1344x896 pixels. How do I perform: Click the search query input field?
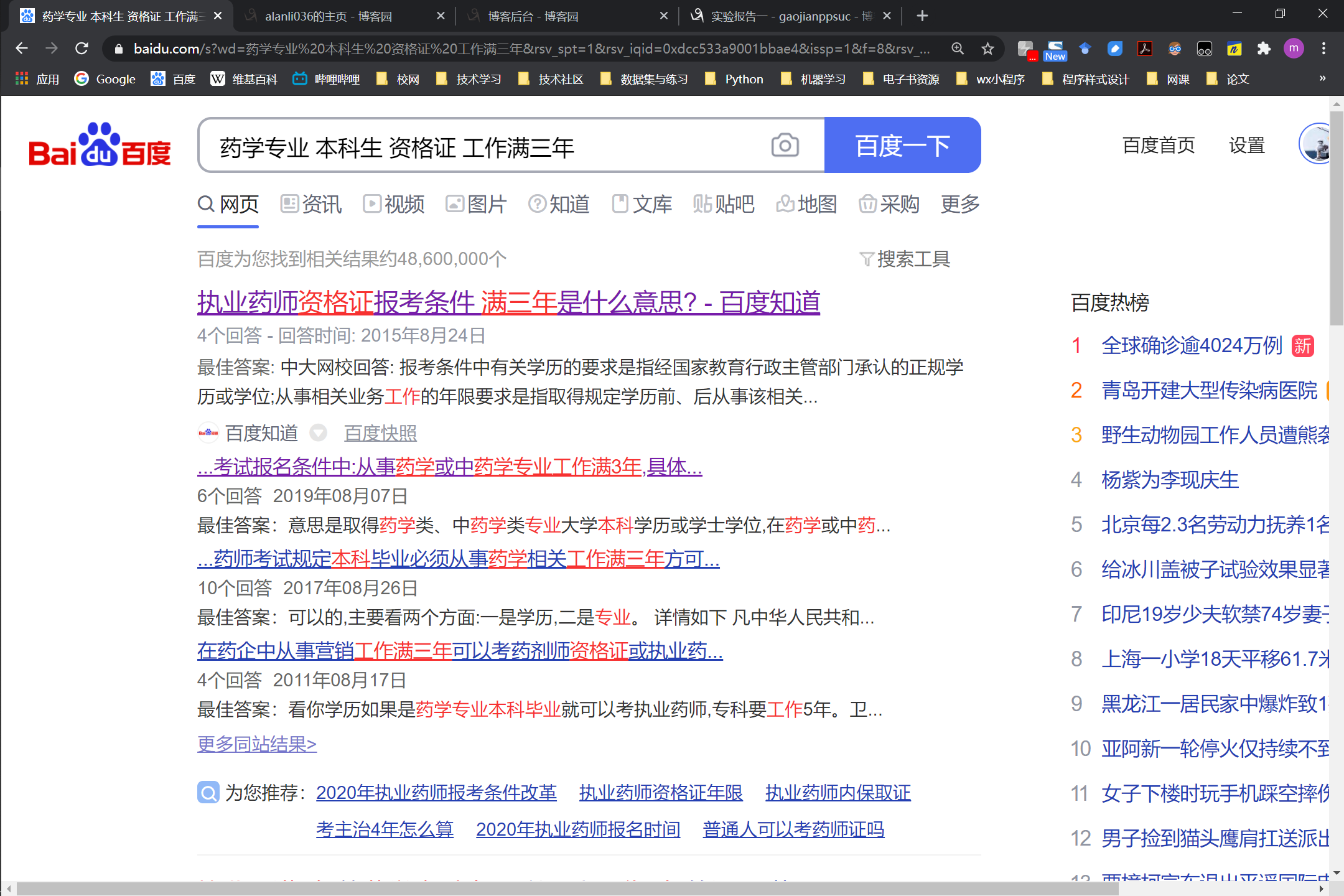click(x=485, y=147)
